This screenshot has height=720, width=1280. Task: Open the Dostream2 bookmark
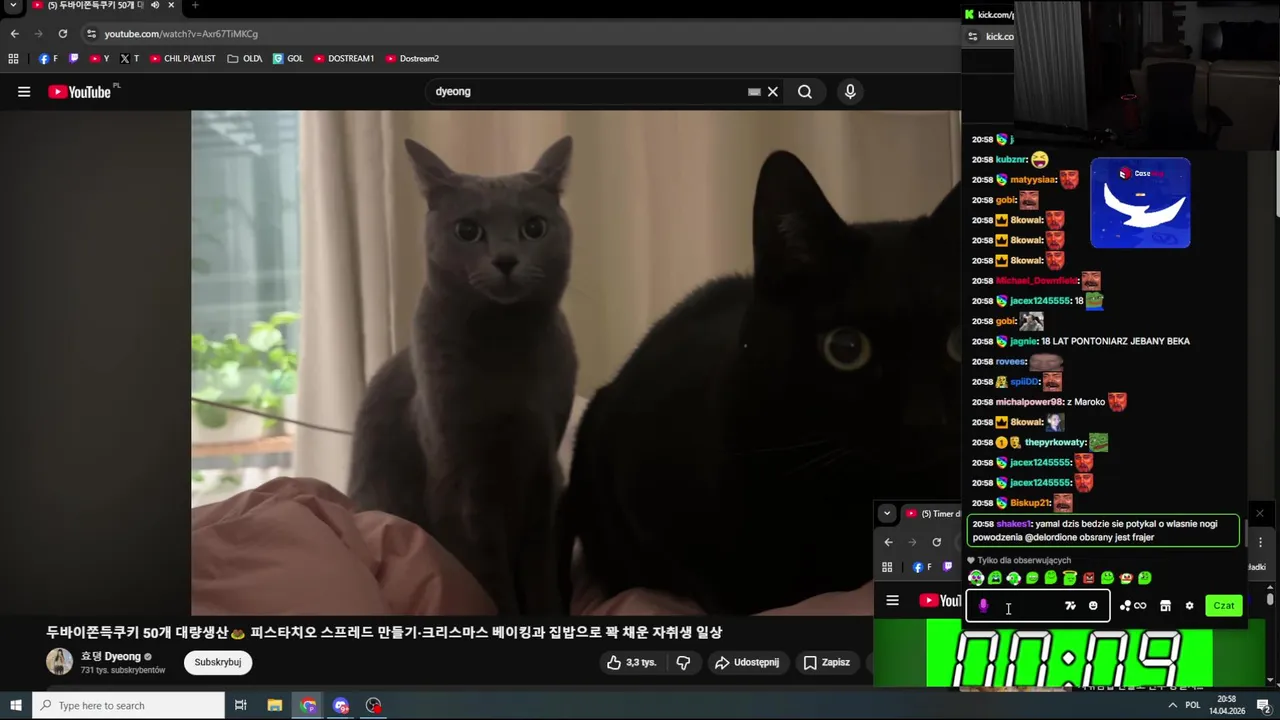[x=412, y=59]
